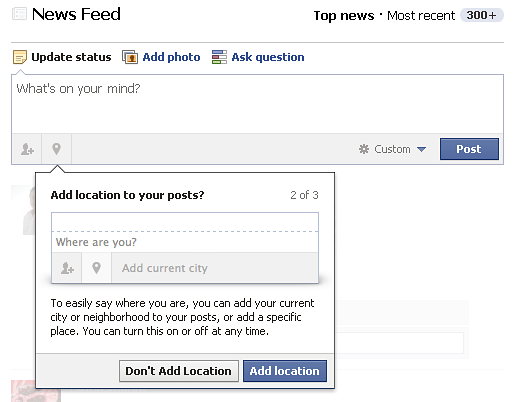Open the Custom privacy dropdown
This screenshot has height=402, width=515.
point(392,149)
